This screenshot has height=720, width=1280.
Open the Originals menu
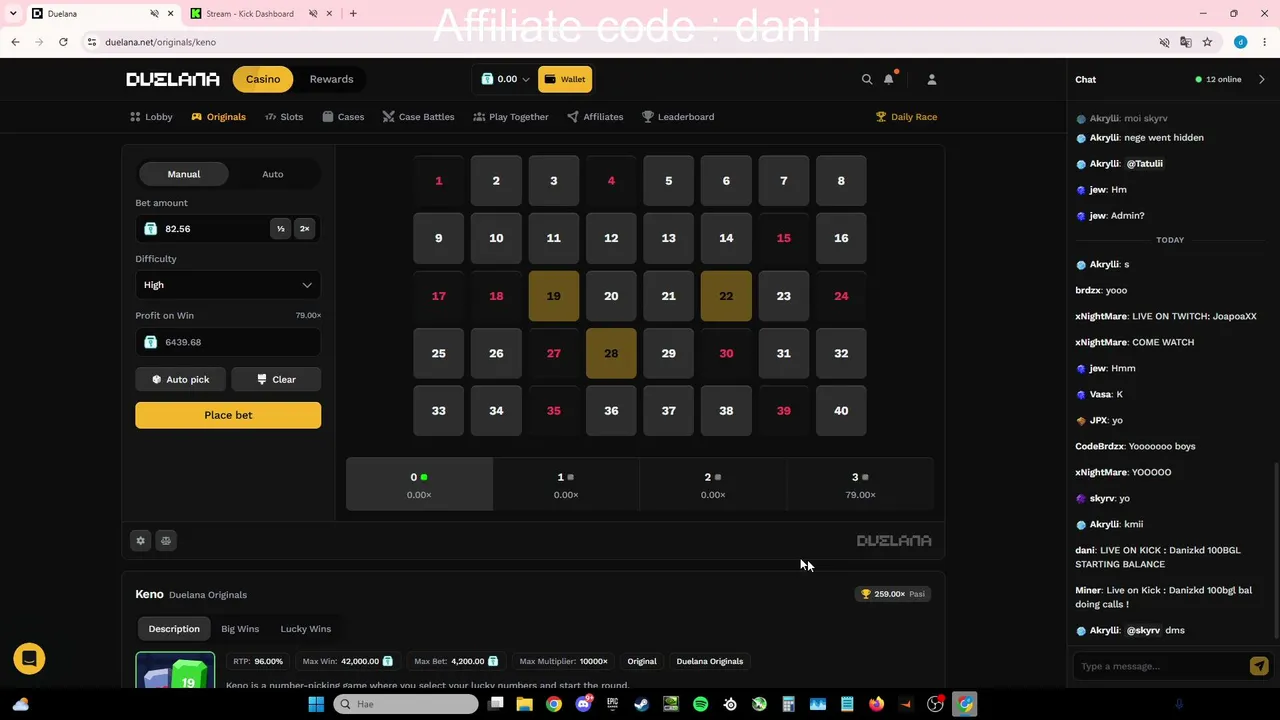click(x=218, y=117)
